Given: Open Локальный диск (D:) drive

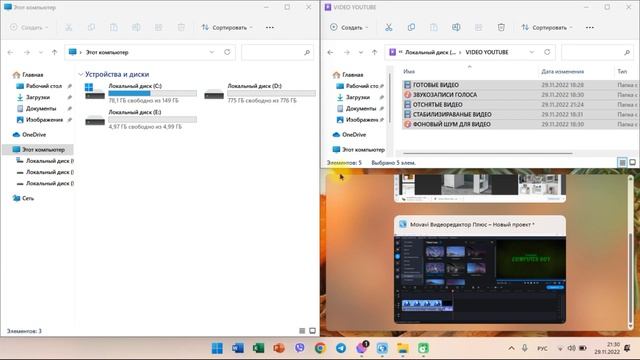Looking at the screenshot, I should (x=260, y=93).
